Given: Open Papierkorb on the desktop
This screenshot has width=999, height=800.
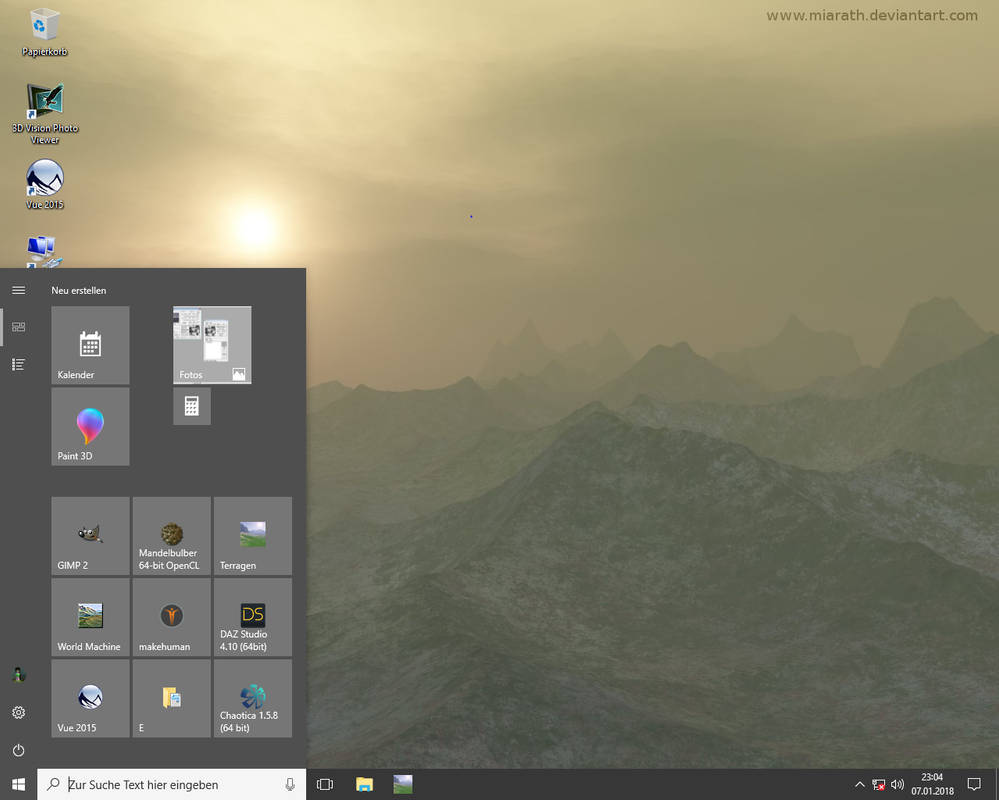Looking at the screenshot, I should click(x=43, y=27).
